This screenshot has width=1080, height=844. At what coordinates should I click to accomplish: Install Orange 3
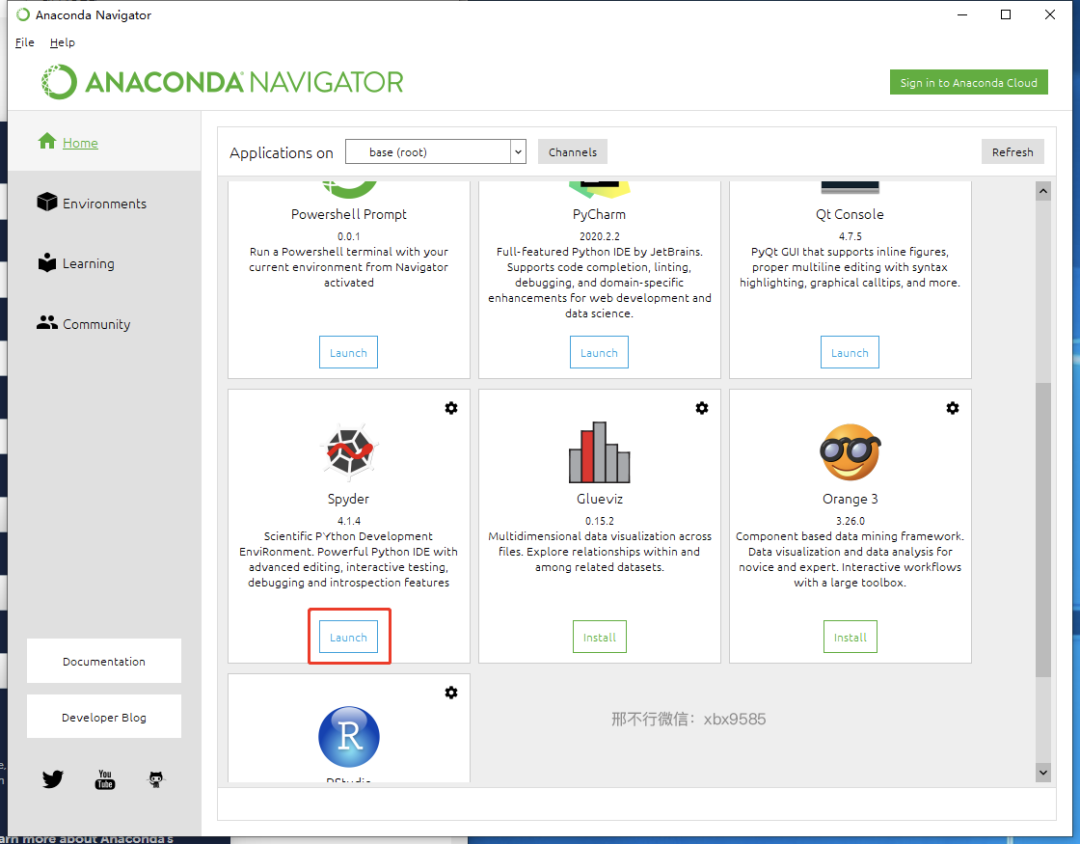[x=850, y=637]
